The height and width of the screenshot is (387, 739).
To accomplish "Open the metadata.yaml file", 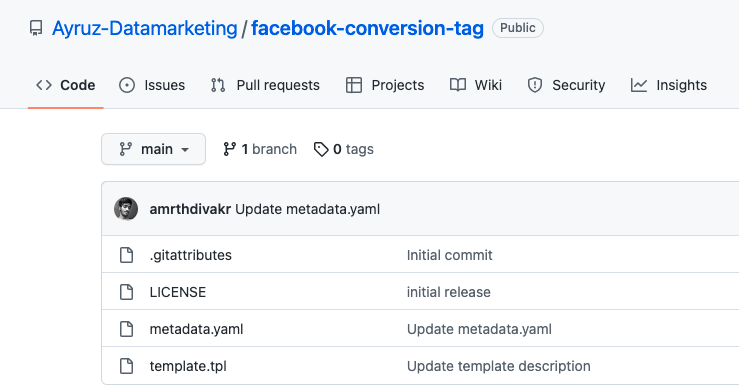I will (x=197, y=329).
